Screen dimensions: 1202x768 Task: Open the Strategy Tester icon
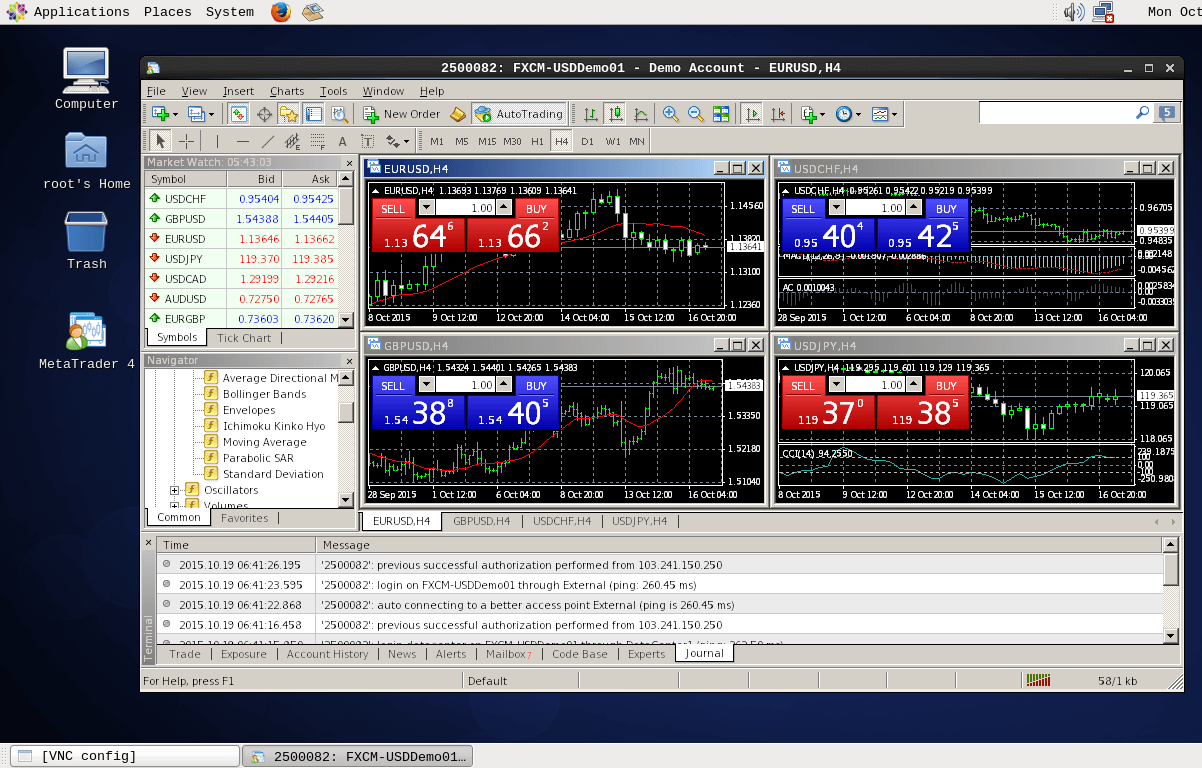coord(339,114)
